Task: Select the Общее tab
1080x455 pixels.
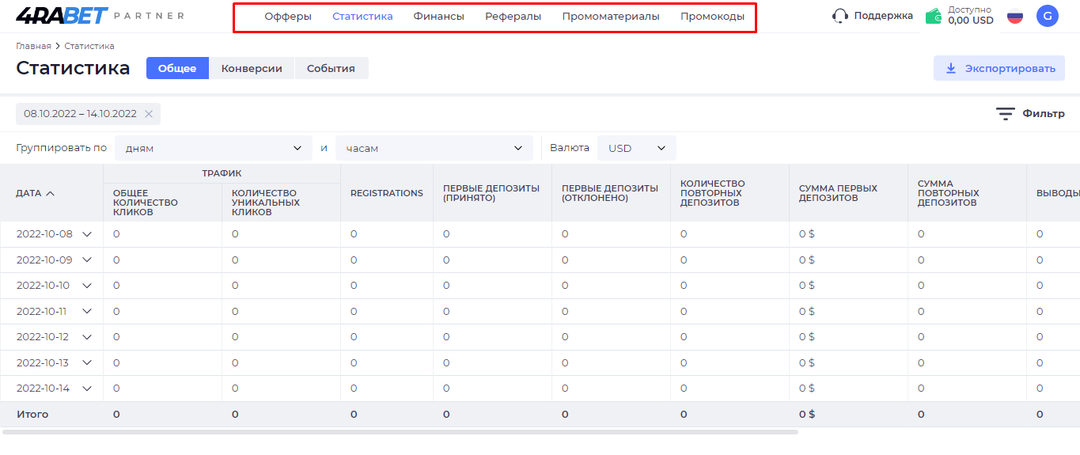Action: (177, 68)
